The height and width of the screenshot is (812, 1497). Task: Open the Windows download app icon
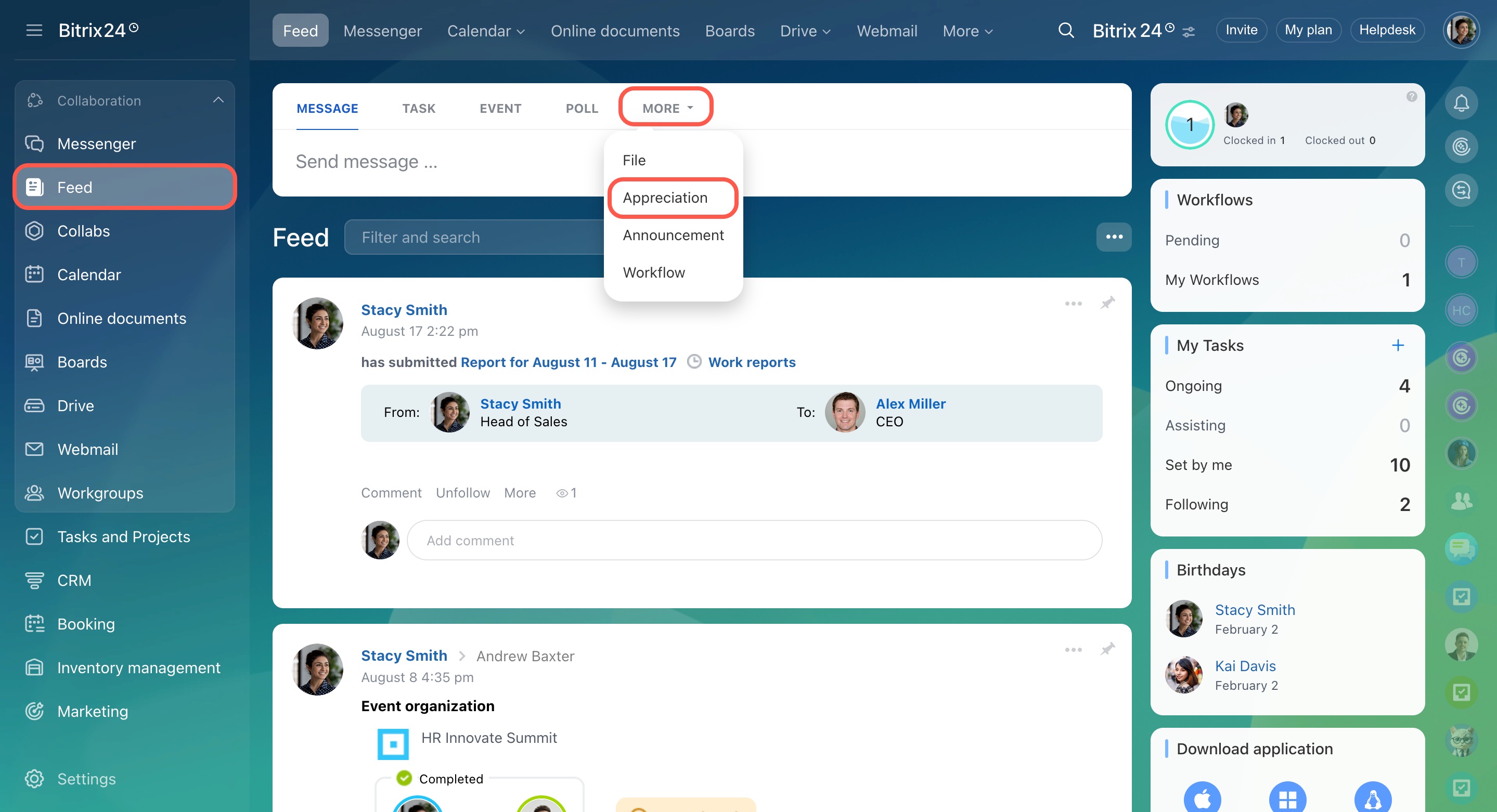point(1287,798)
